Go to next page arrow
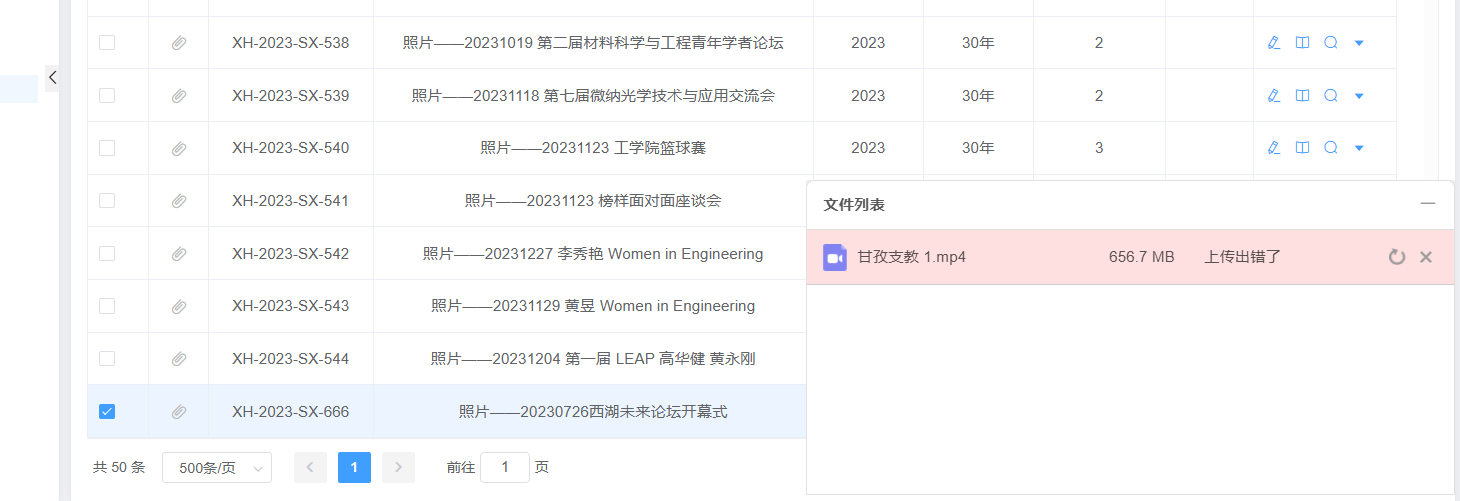This screenshot has height=501, width=1460. click(398, 467)
